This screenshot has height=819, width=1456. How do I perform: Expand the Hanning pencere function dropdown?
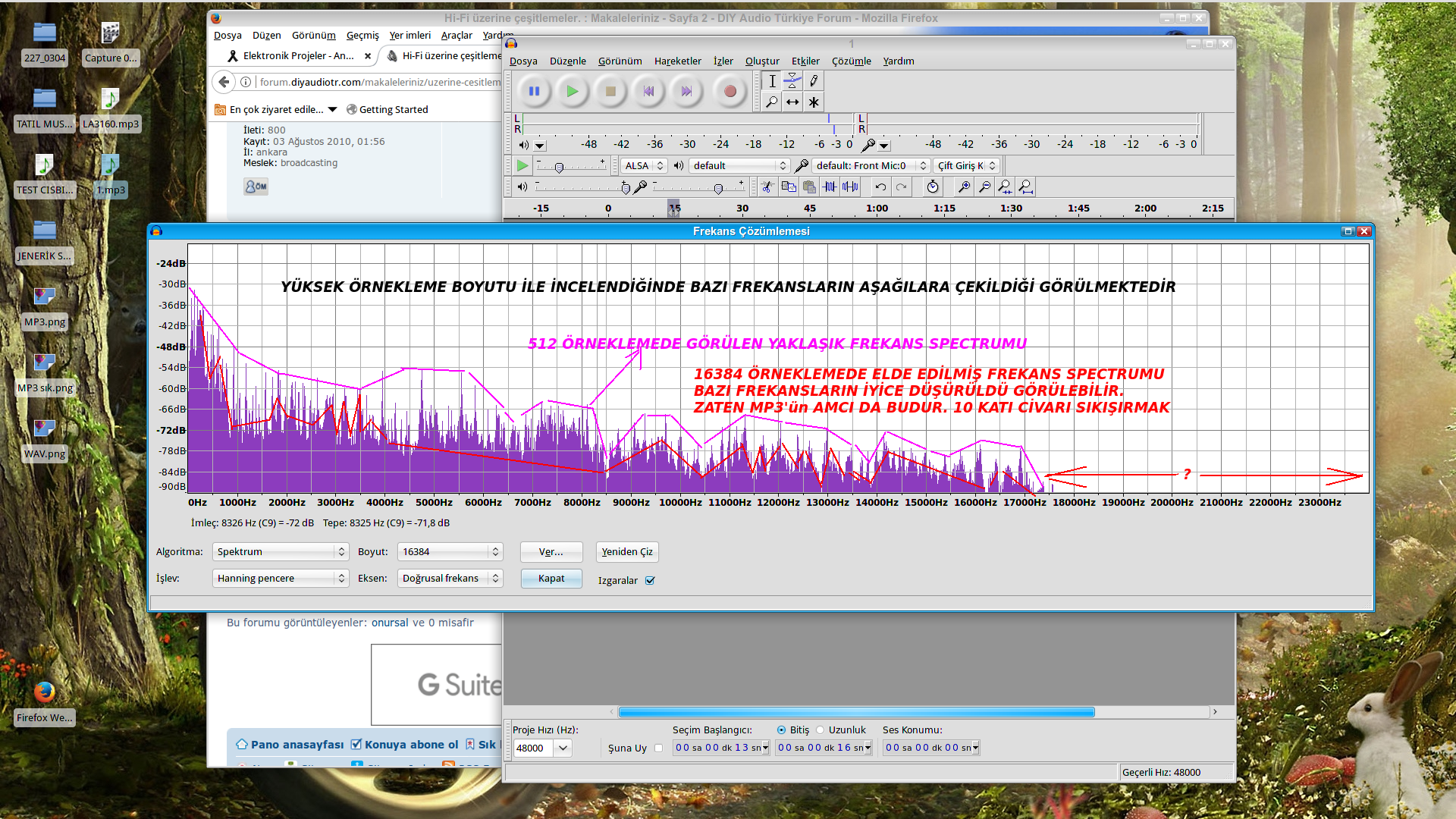click(x=281, y=579)
